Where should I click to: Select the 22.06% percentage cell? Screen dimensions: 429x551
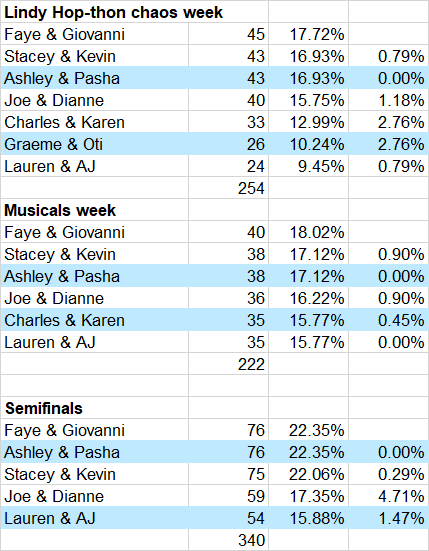[308, 474]
